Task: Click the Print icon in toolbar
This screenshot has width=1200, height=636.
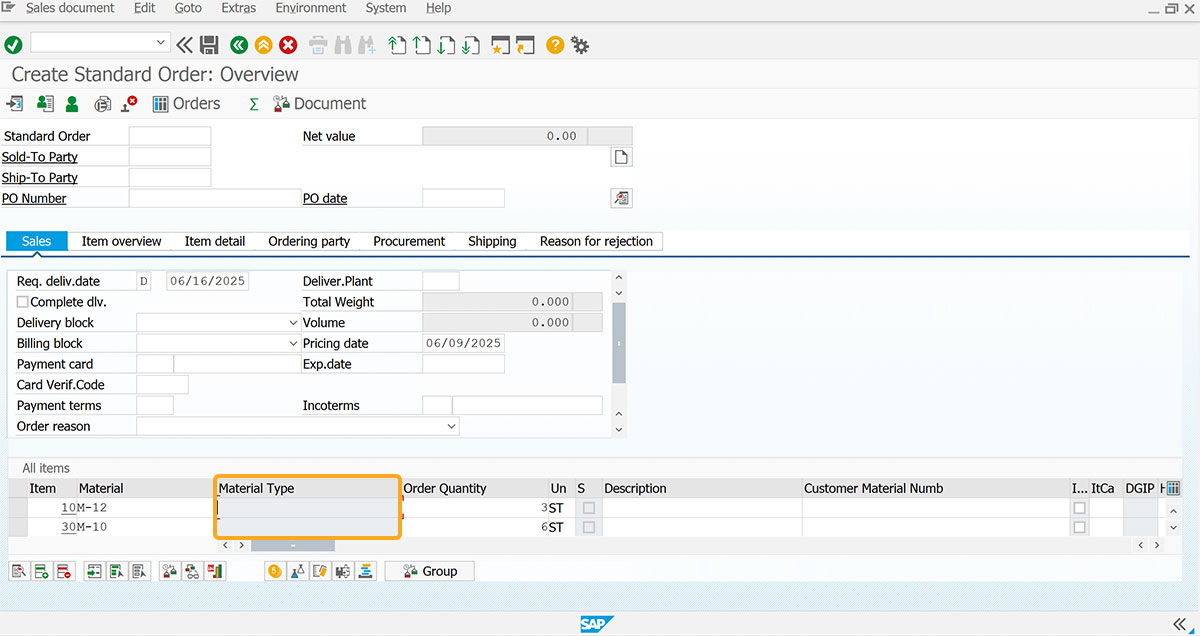Action: (x=318, y=44)
